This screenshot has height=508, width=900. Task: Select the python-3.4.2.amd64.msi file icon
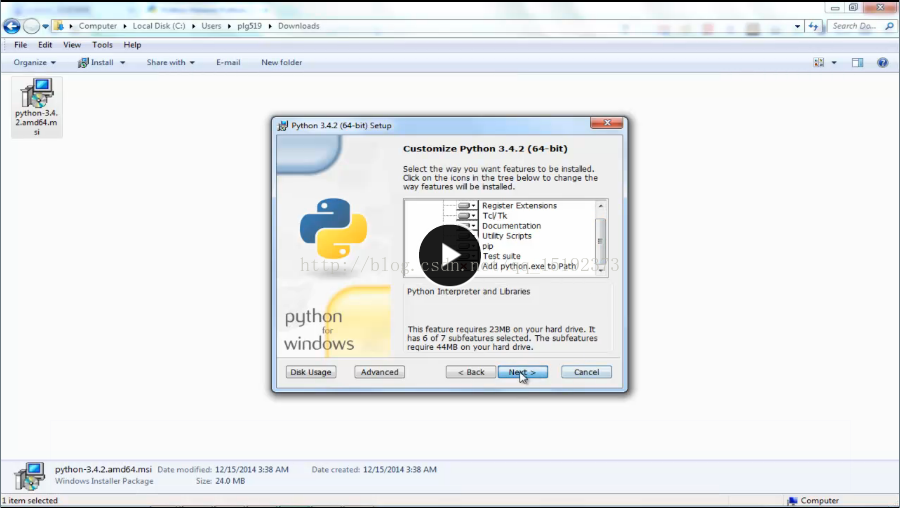[x=37, y=93]
